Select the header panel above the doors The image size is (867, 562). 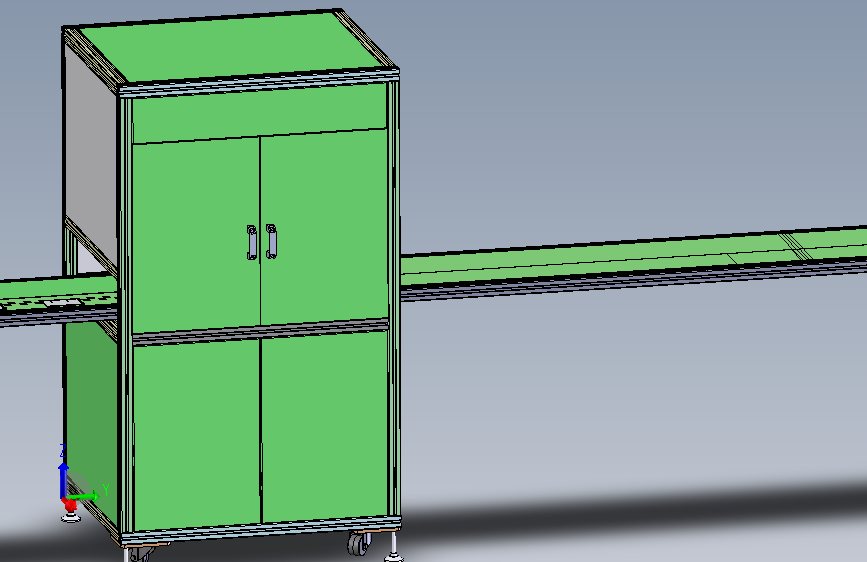click(x=259, y=113)
